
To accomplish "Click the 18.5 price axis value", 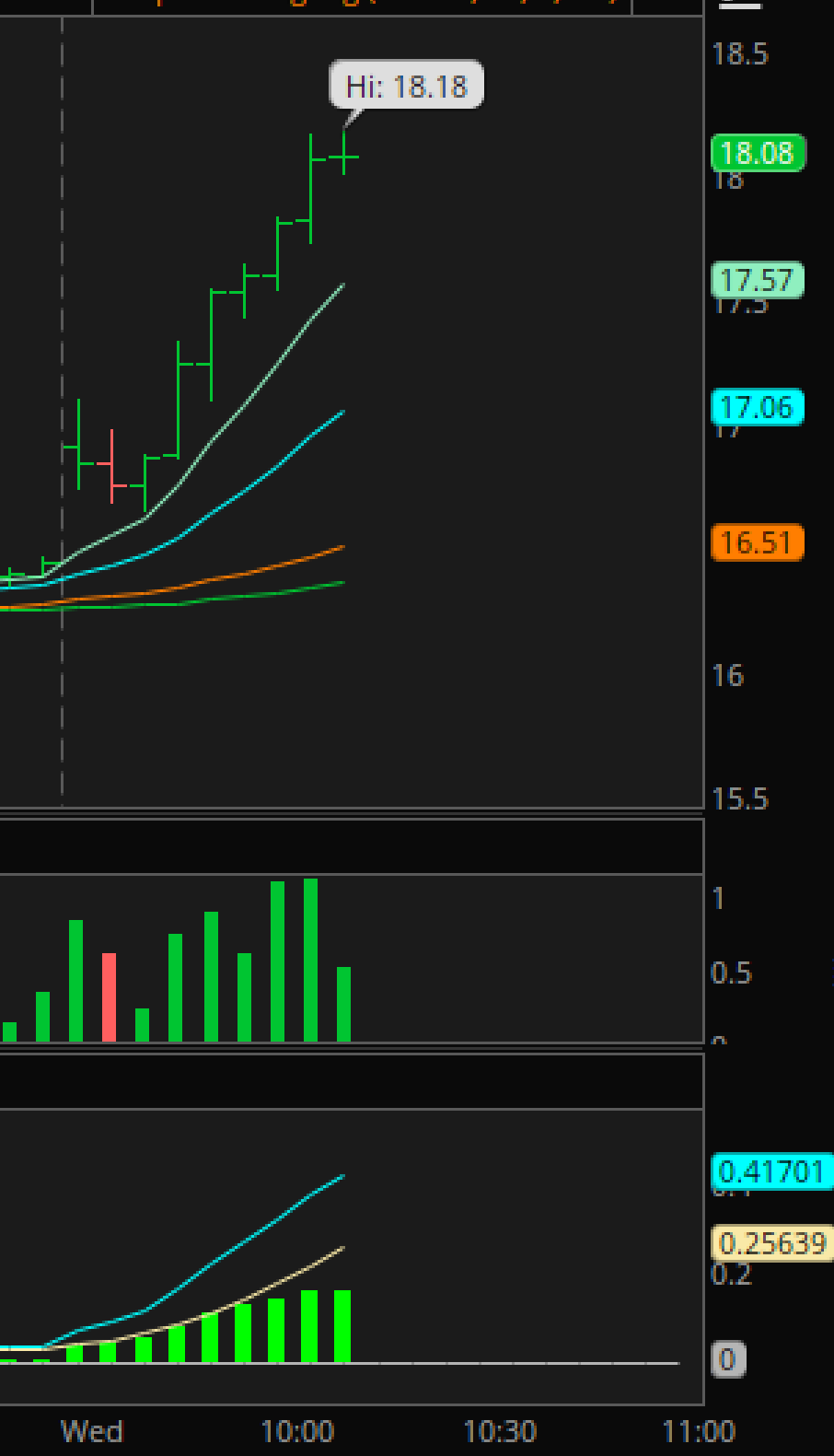I will tap(740, 54).
